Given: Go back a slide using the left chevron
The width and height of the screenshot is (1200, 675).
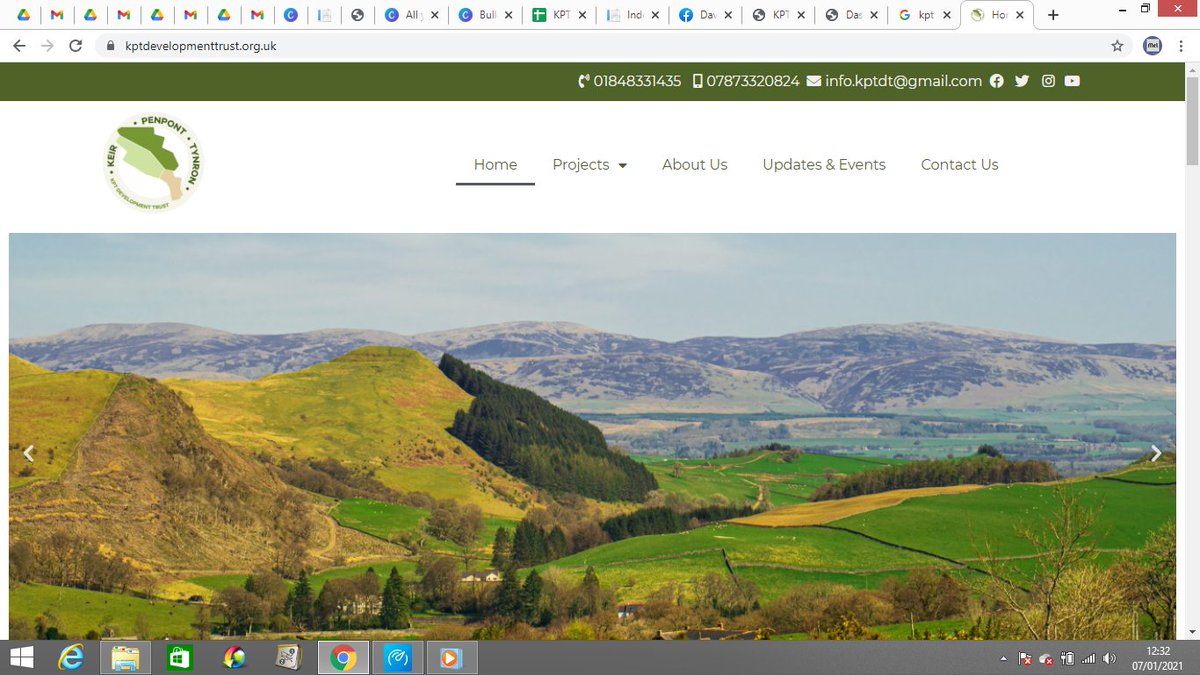Looking at the screenshot, I should pos(28,452).
